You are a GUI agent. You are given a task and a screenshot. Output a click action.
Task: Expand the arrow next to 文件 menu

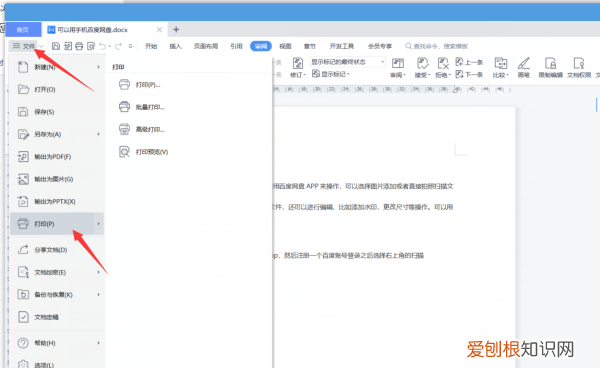tap(41, 46)
